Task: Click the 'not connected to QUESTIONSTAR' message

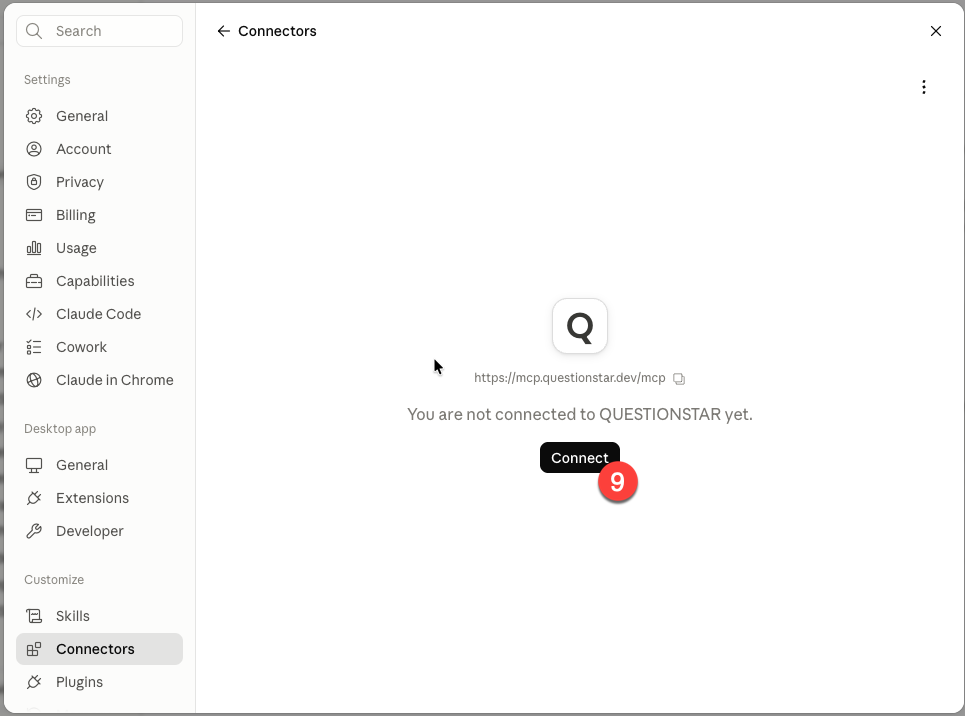Action: pyautogui.click(x=580, y=414)
